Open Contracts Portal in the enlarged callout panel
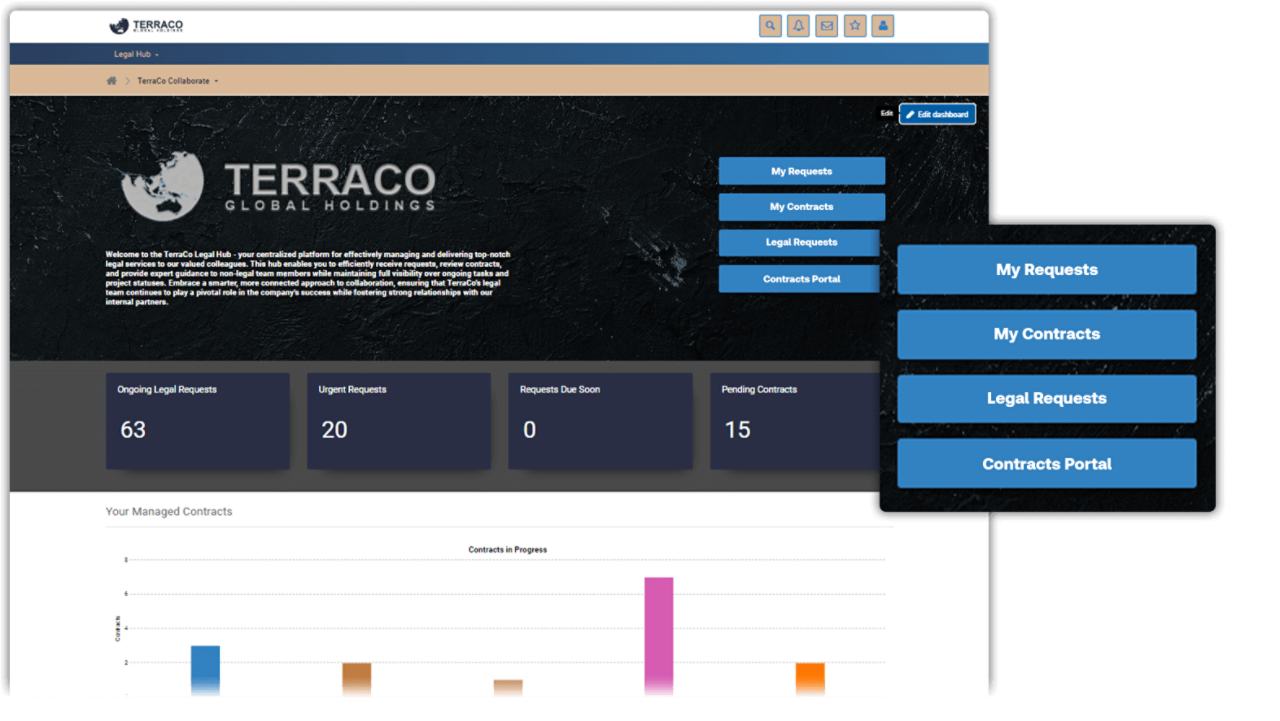1280x721 pixels. [x=1046, y=464]
